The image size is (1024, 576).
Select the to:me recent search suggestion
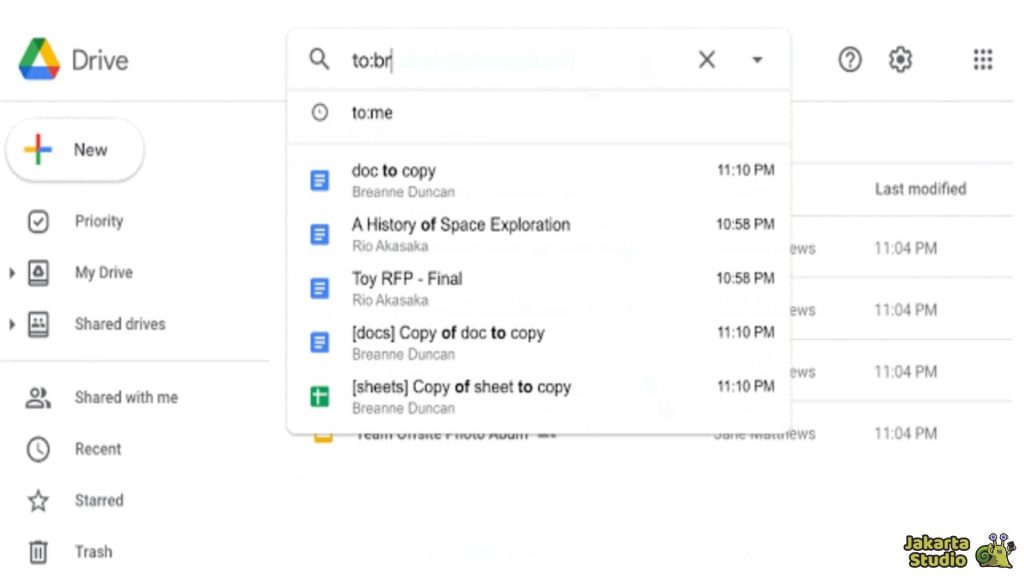point(539,113)
